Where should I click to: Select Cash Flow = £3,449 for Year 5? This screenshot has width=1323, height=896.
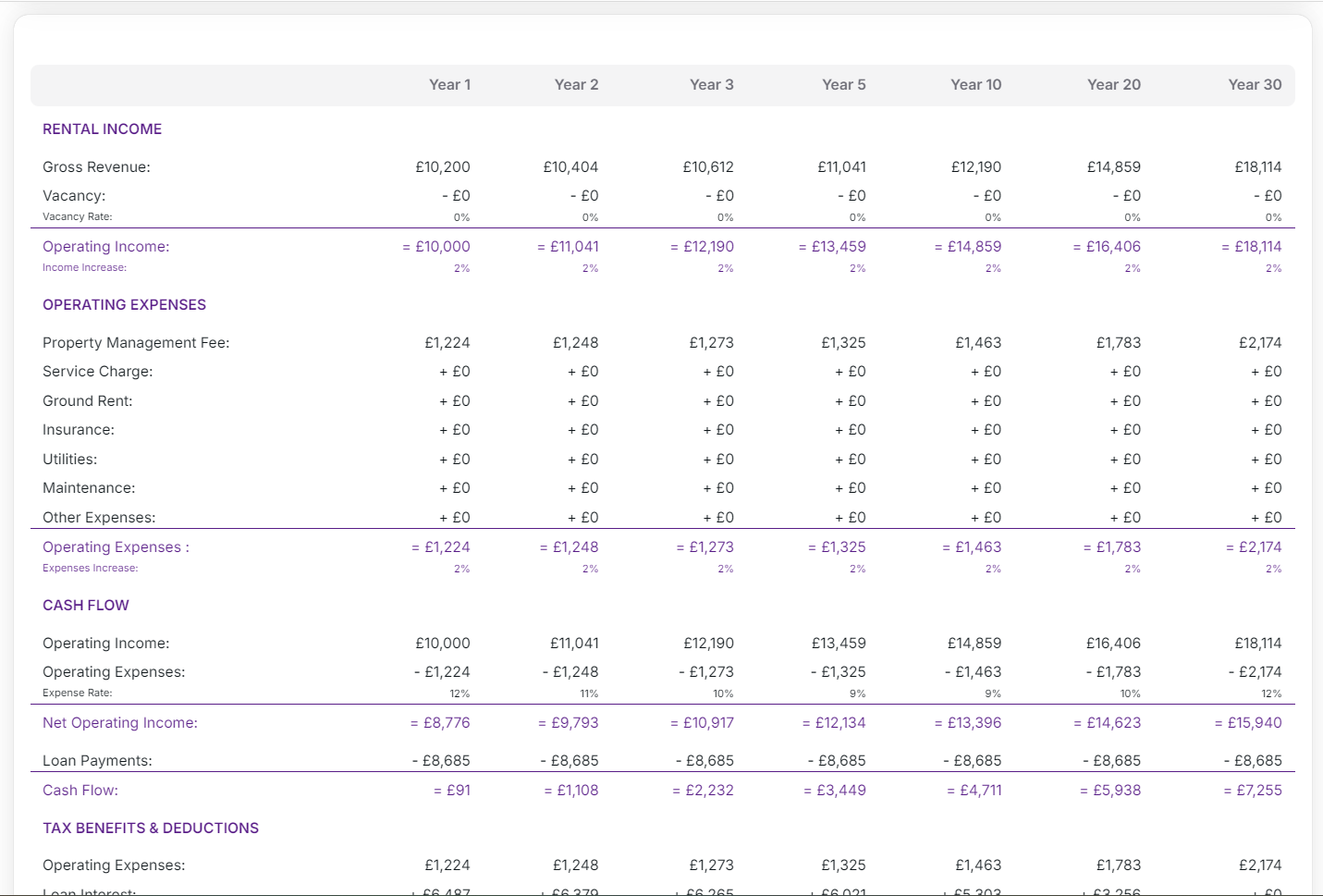[835, 791]
